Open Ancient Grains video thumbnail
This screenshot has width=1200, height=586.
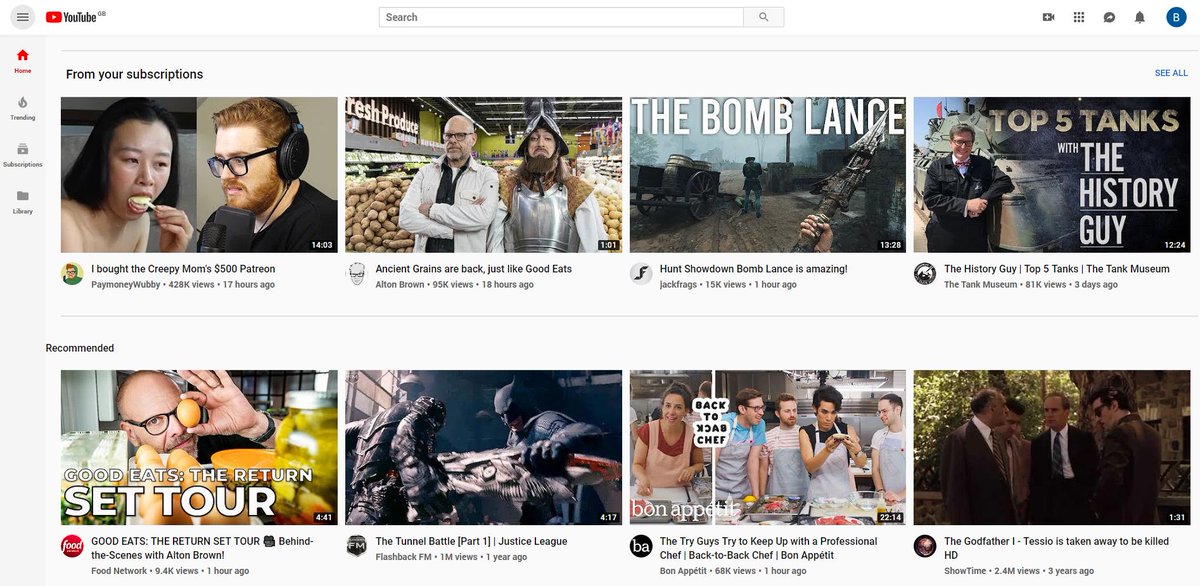point(484,175)
